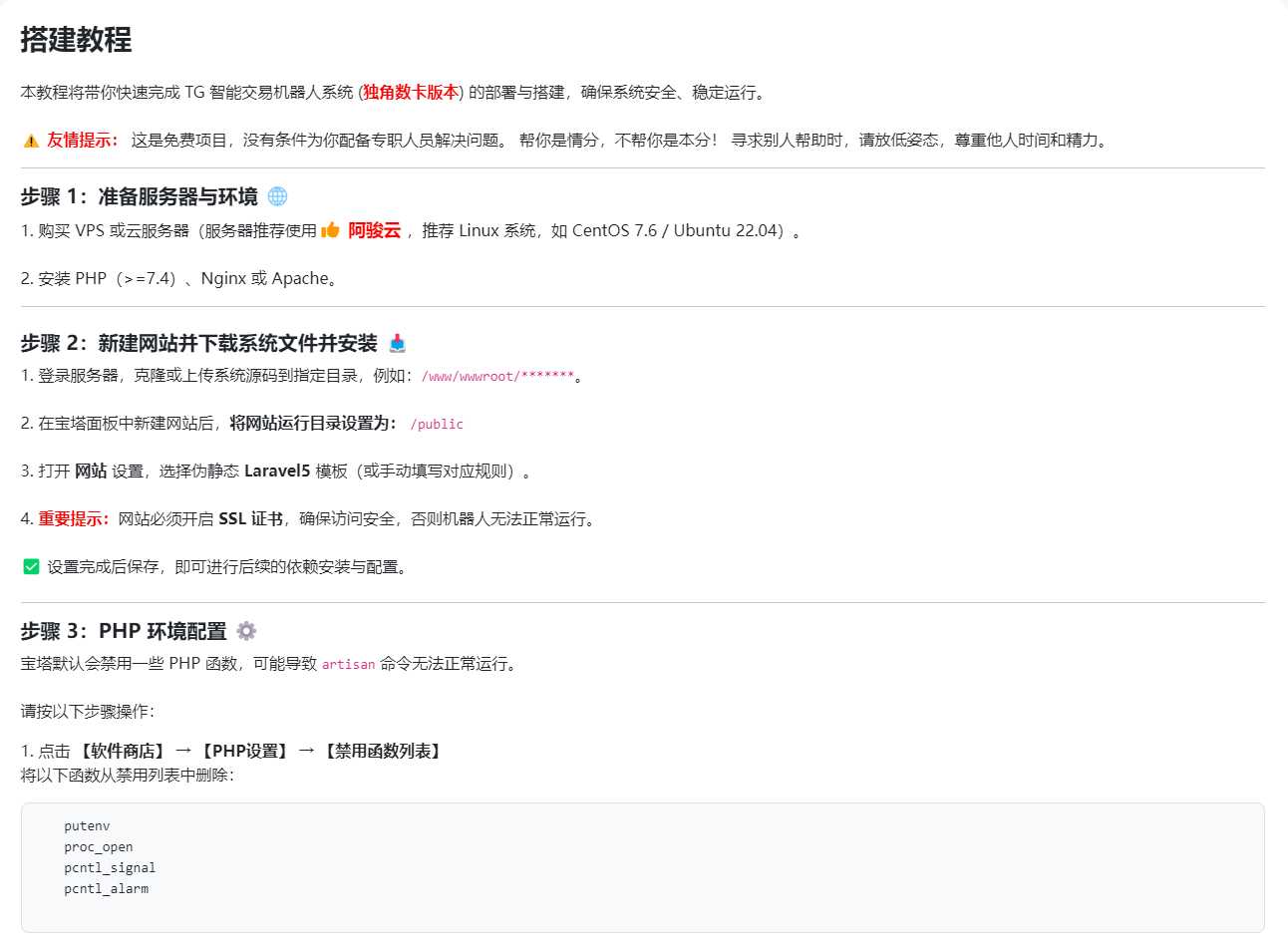Click putenv in the code block
This screenshot has height=947, width=1288.
tap(87, 825)
